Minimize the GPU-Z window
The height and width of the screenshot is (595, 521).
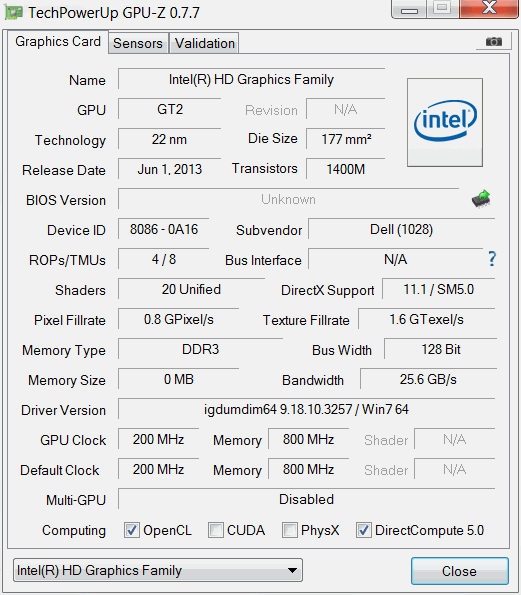409,9
